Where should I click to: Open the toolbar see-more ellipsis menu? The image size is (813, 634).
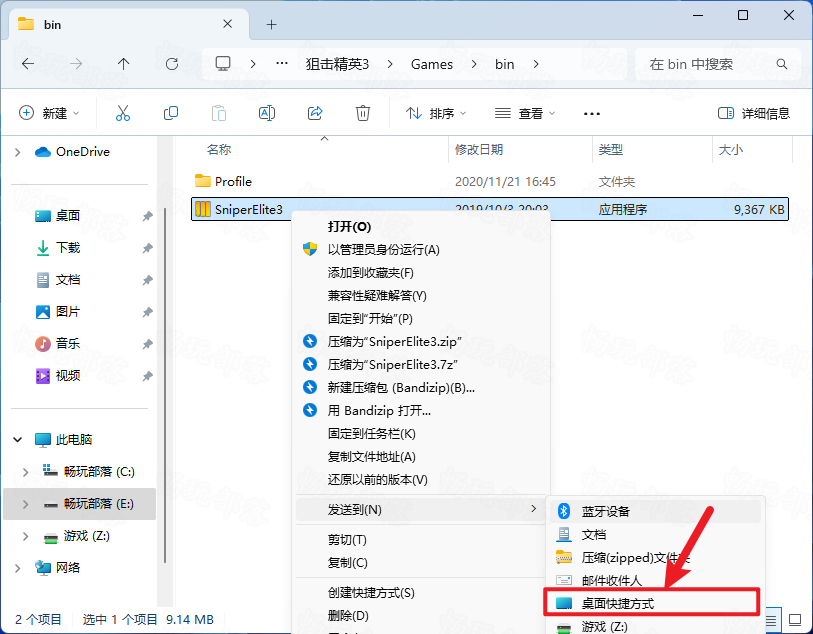pyautogui.click(x=592, y=114)
